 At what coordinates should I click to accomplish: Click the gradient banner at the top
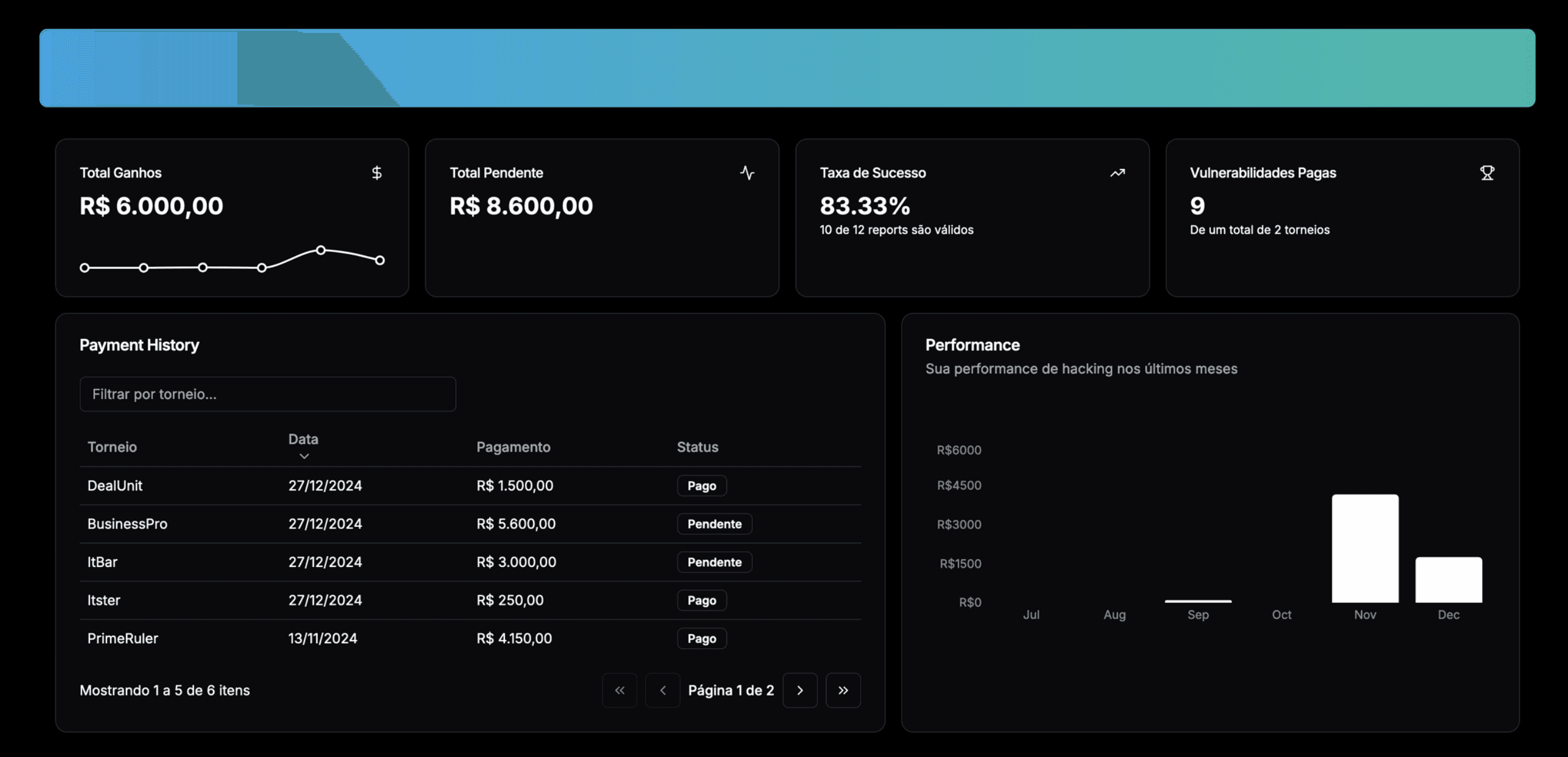[786, 68]
